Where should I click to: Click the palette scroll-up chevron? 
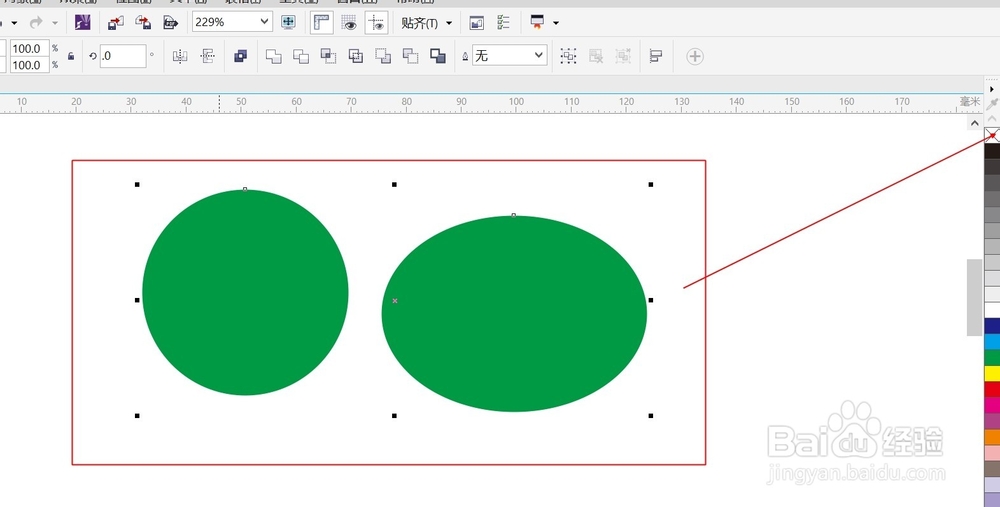992,119
